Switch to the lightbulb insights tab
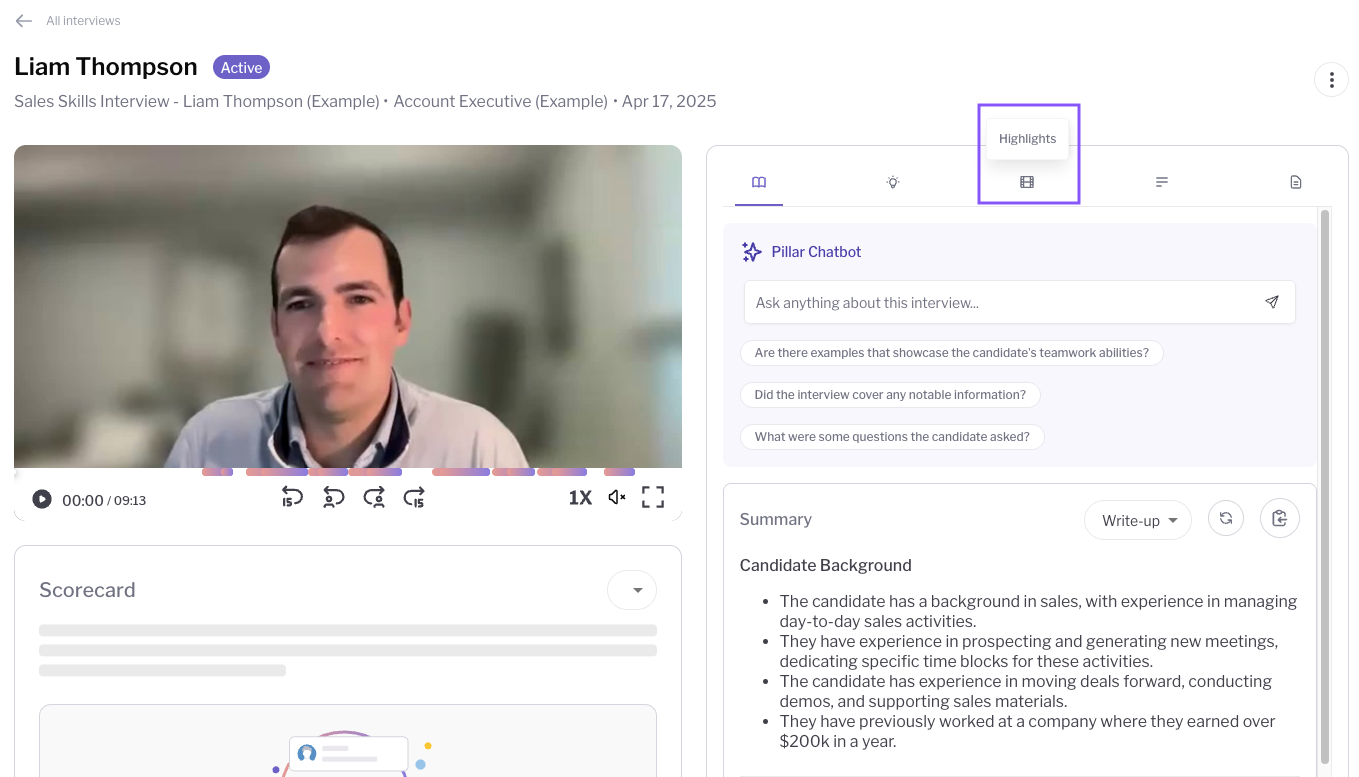The width and height of the screenshot is (1359, 777). click(893, 182)
